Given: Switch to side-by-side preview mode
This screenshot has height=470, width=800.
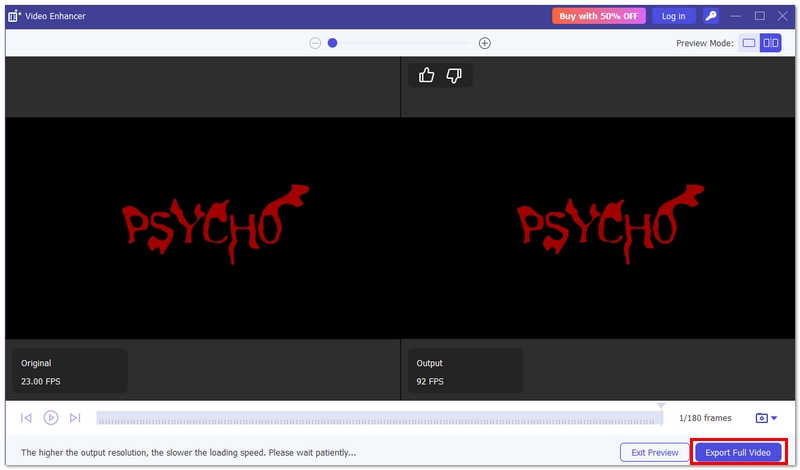Looking at the screenshot, I should (x=770, y=43).
